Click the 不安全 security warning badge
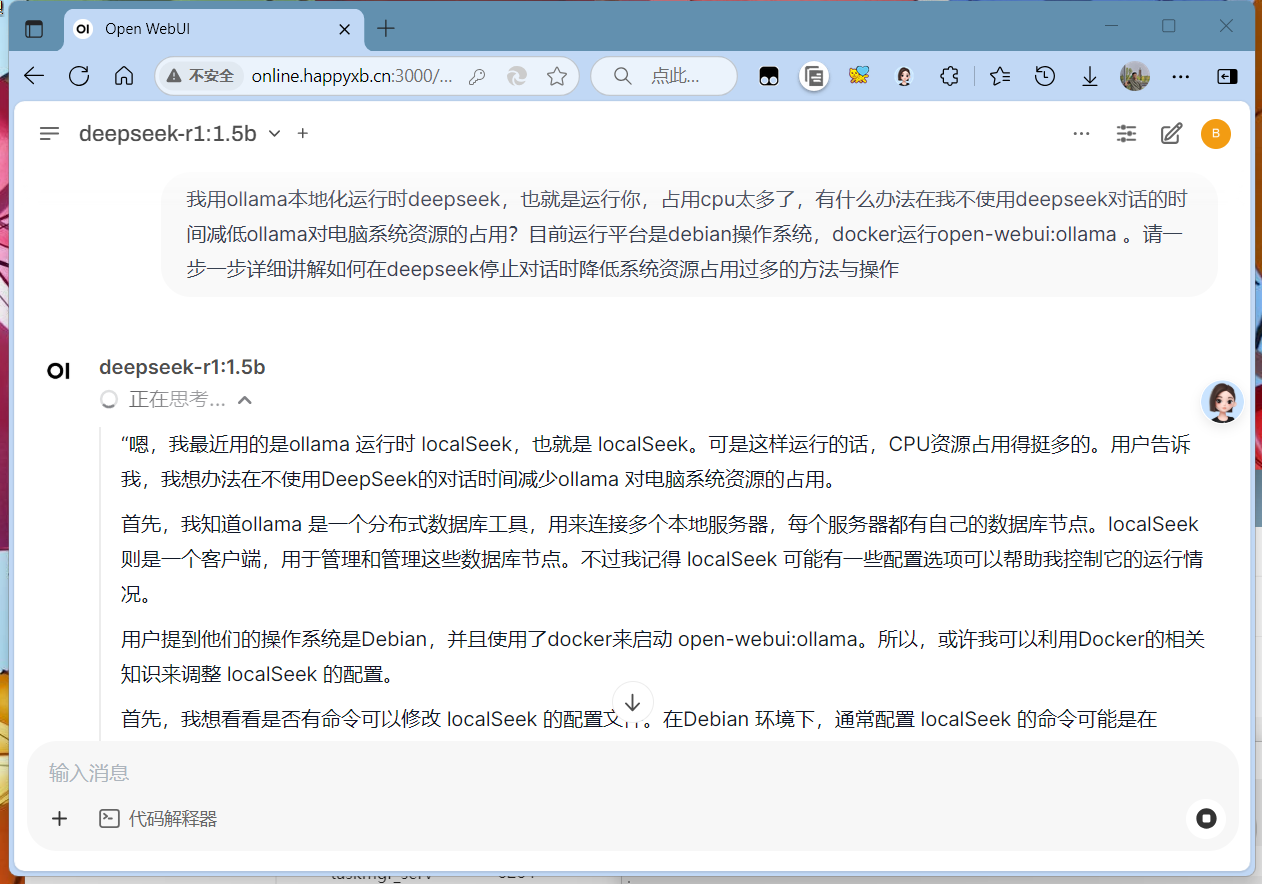1262x884 pixels. [x=200, y=76]
